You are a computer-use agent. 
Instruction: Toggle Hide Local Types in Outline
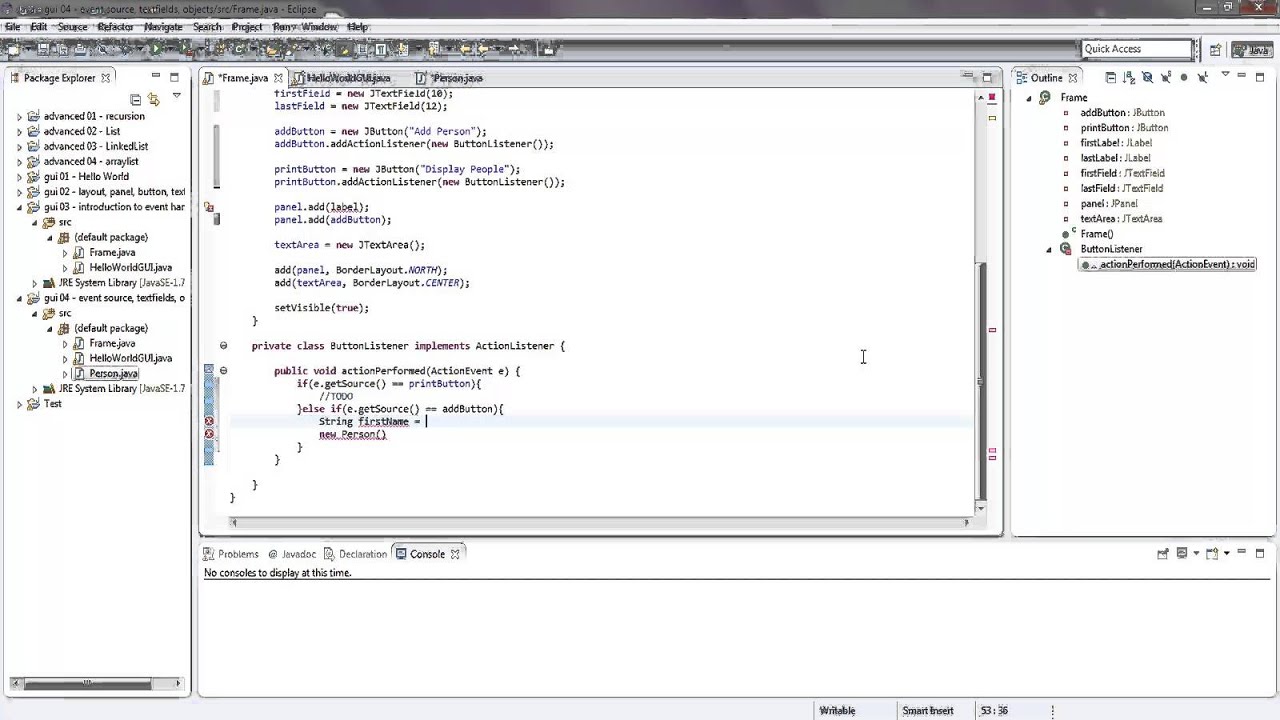[1202, 77]
